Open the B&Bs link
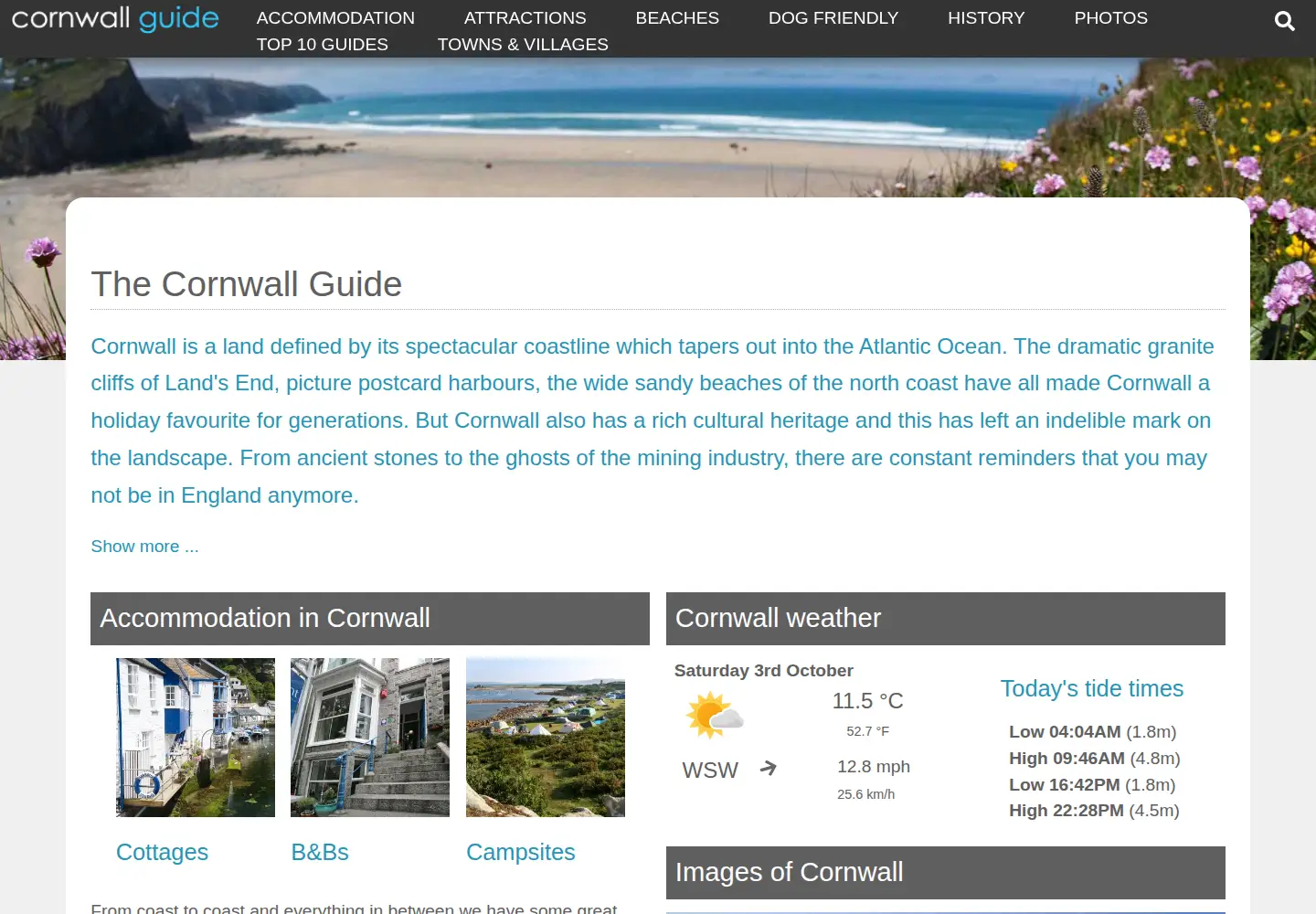The image size is (1316, 914). click(x=320, y=853)
